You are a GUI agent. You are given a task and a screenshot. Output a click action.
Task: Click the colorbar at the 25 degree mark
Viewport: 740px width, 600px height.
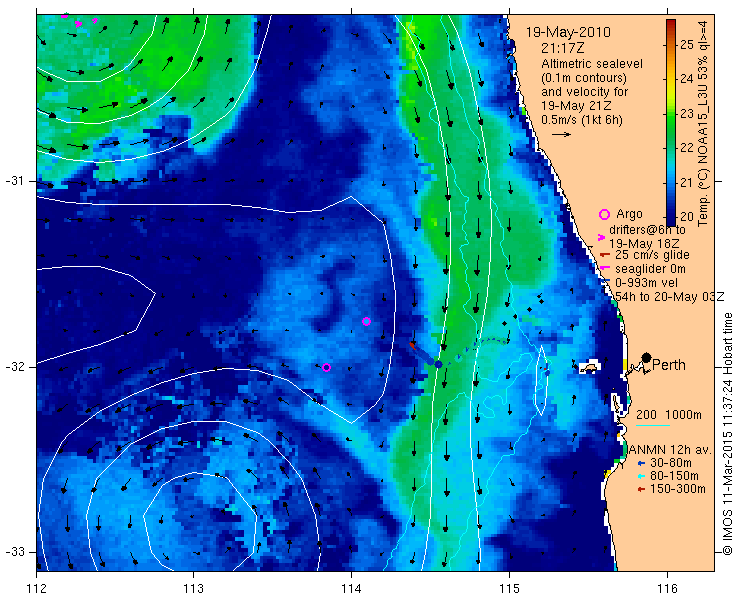[x=671, y=45]
